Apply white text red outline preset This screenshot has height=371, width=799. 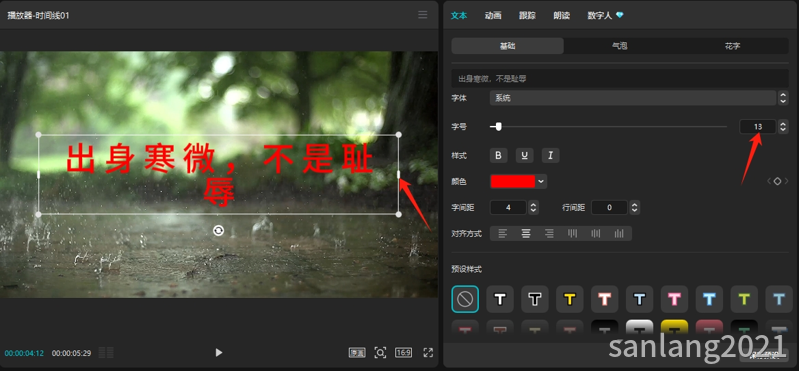(604, 299)
